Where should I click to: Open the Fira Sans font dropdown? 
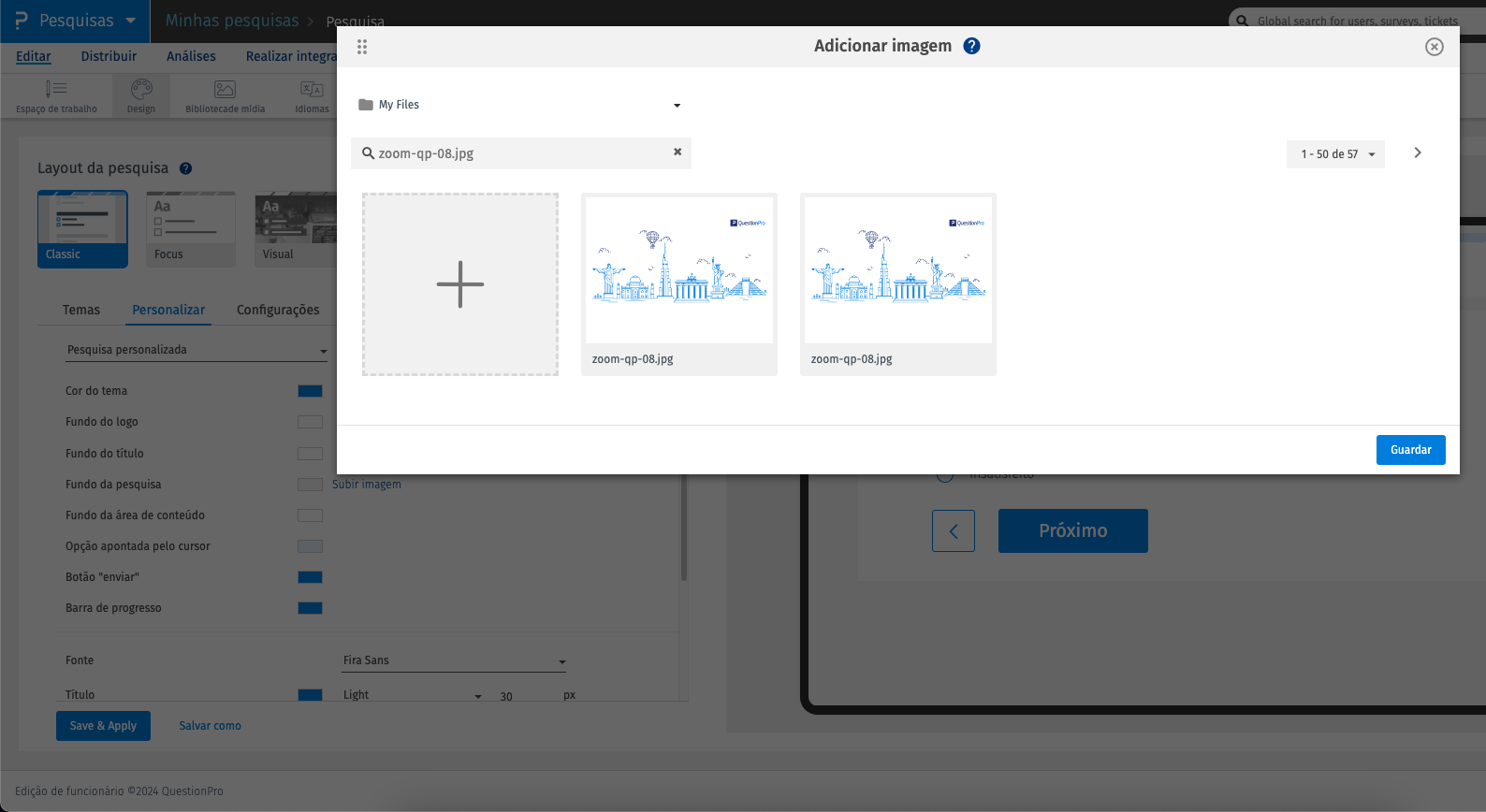[454, 660]
